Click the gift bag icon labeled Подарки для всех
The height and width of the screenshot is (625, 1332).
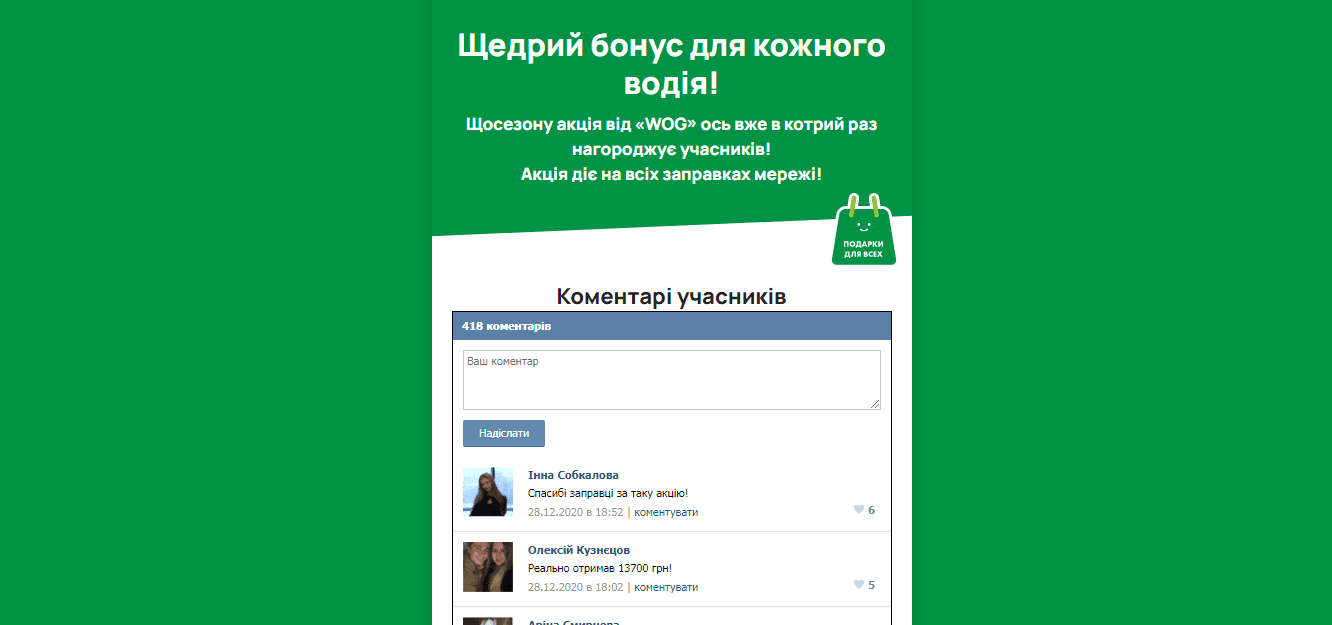click(x=863, y=231)
